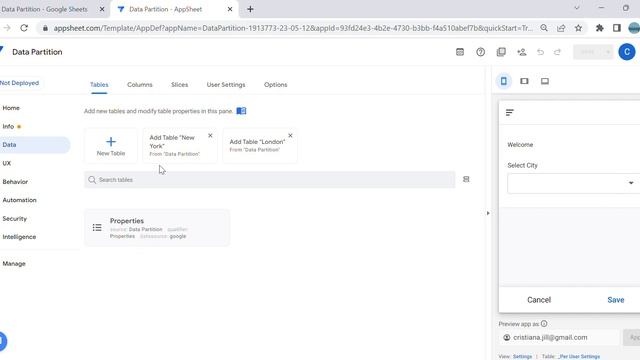Open the Behavior section in sidebar

[x=15, y=182]
